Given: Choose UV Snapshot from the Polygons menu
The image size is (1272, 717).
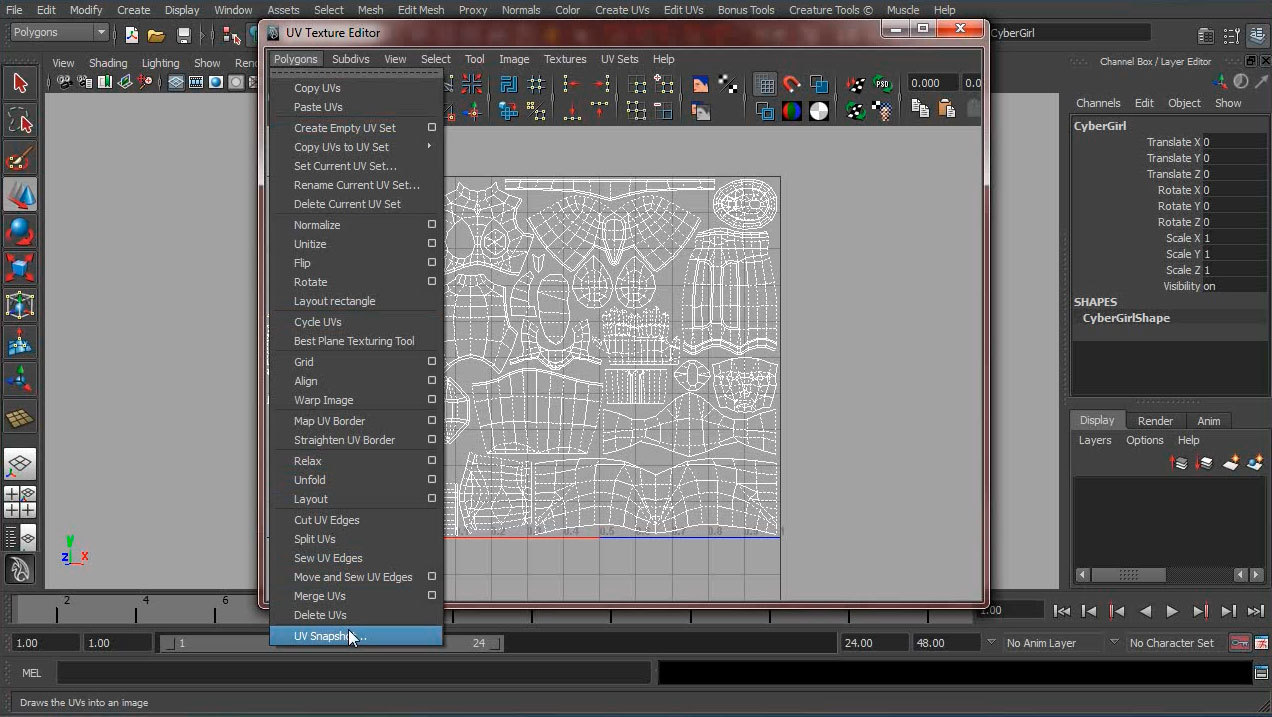Looking at the screenshot, I should (x=330, y=636).
